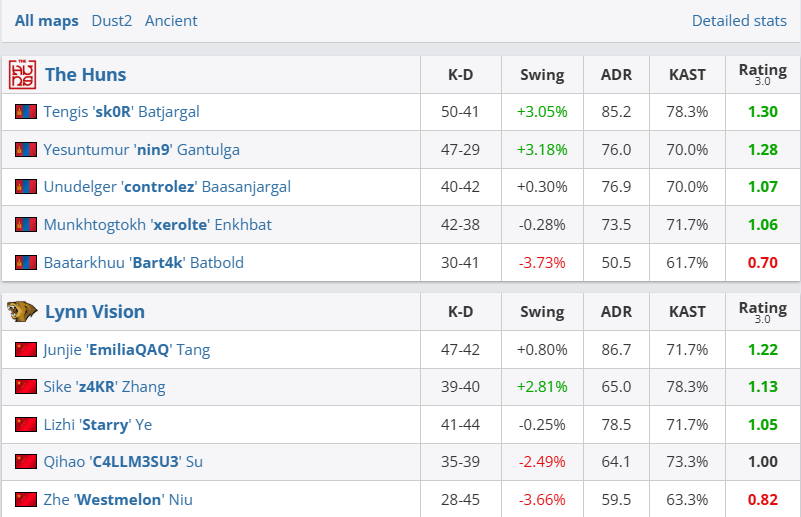Viewport: 801px width, 517px height.
Task: Click the Mongolian flag beside sk0R
Action: click(26, 112)
